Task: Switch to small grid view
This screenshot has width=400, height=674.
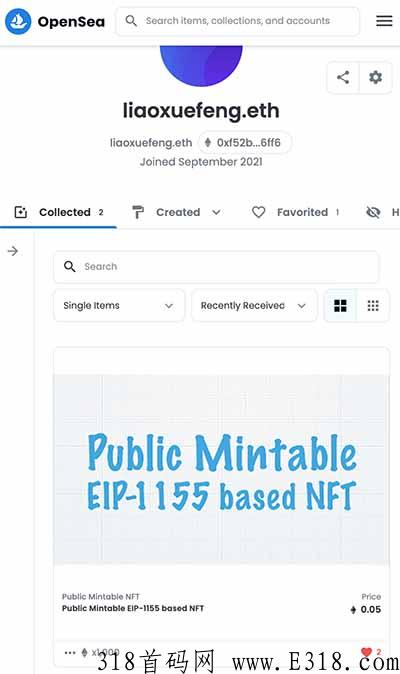Action: 373,306
